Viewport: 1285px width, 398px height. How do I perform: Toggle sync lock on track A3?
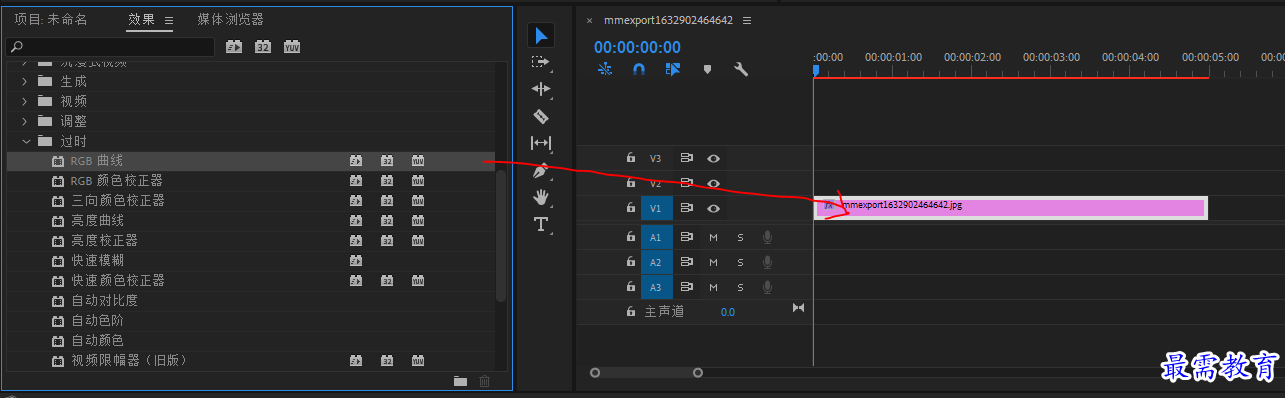pyautogui.click(x=687, y=287)
